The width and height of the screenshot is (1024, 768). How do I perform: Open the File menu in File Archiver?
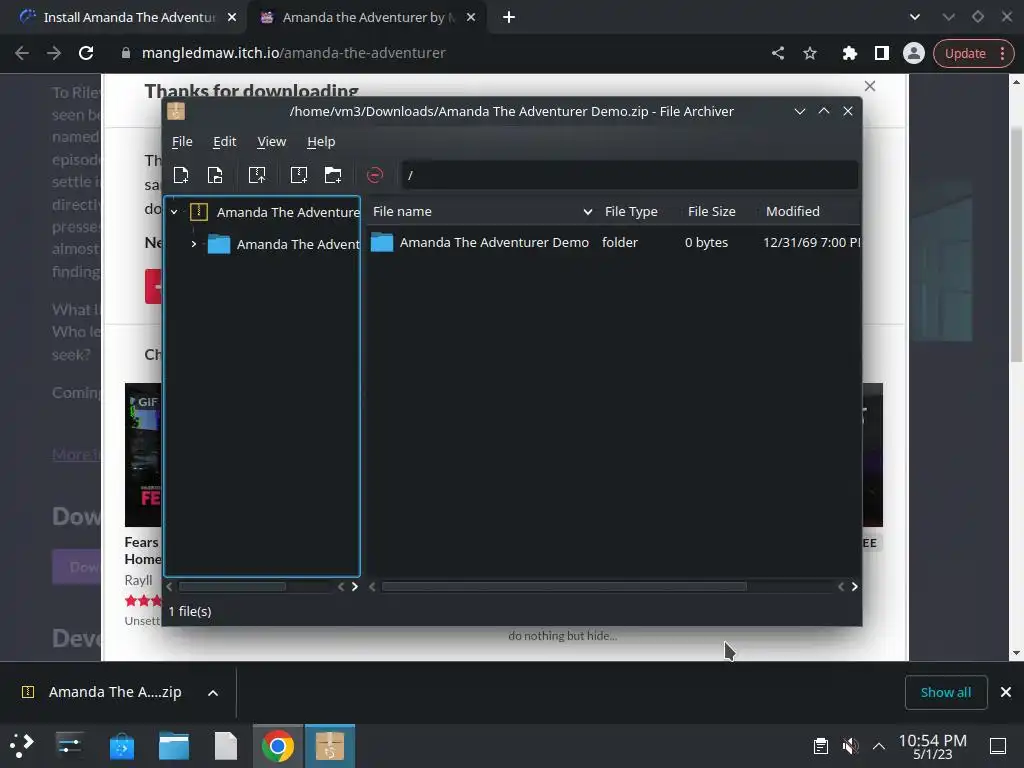point(182,142)
